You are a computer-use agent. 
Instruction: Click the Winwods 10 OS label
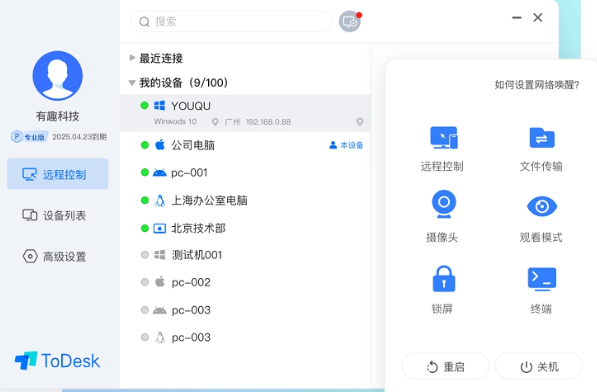point(175,121)
